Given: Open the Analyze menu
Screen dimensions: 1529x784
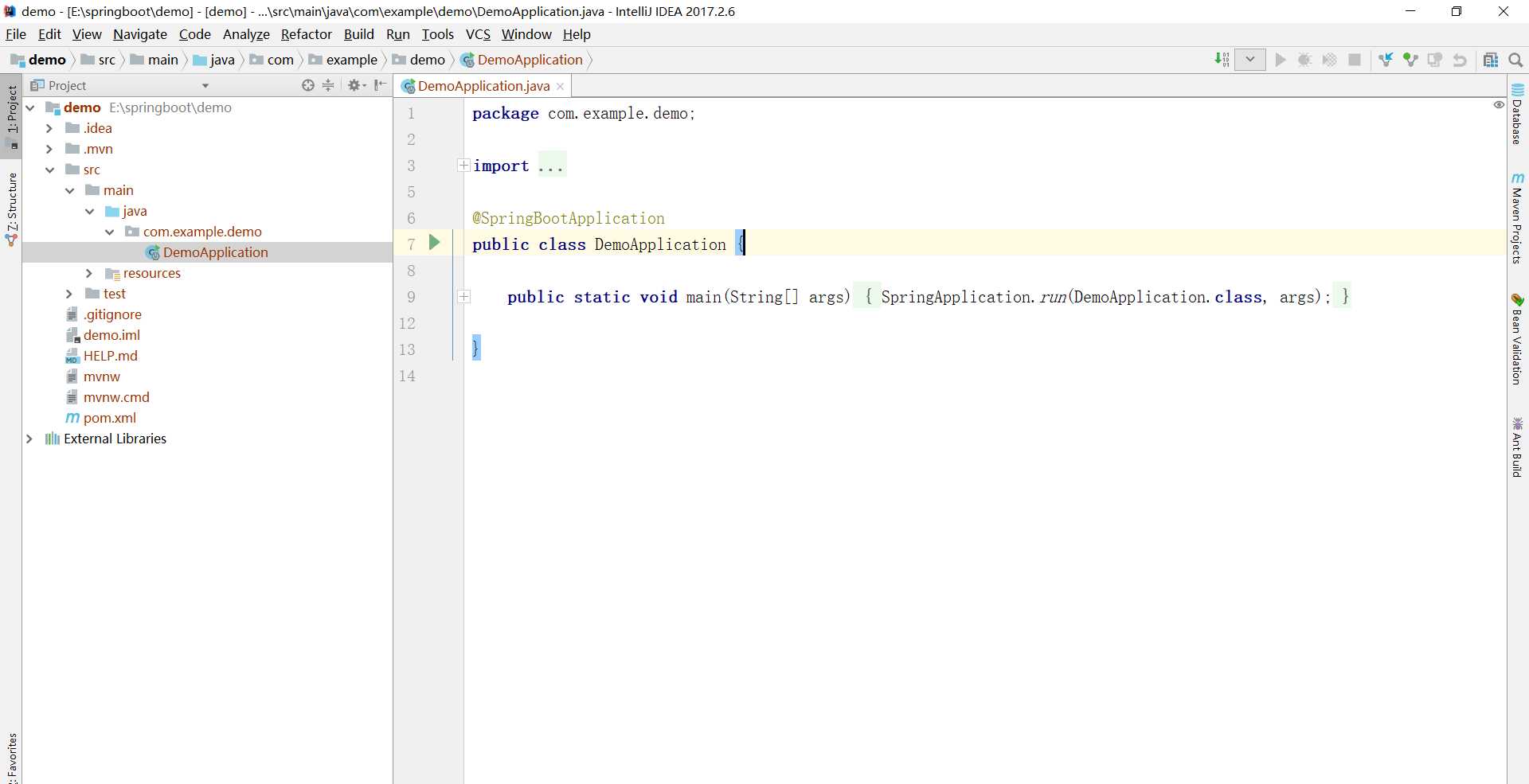Looking at the screenshot, I should pos(246,34).
